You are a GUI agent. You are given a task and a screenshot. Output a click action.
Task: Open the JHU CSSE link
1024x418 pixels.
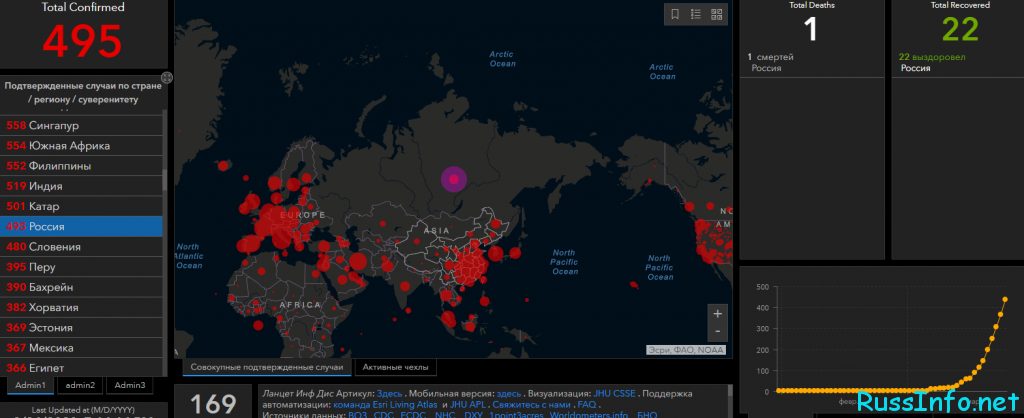(x=614, y=394)
